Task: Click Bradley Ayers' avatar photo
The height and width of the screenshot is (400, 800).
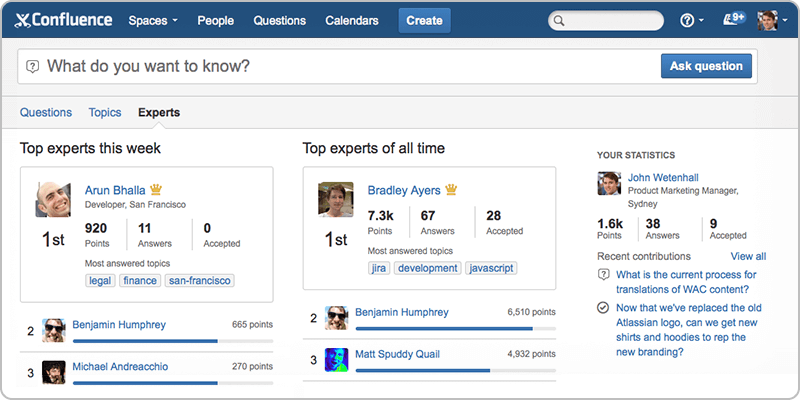Action: [336, 199]
